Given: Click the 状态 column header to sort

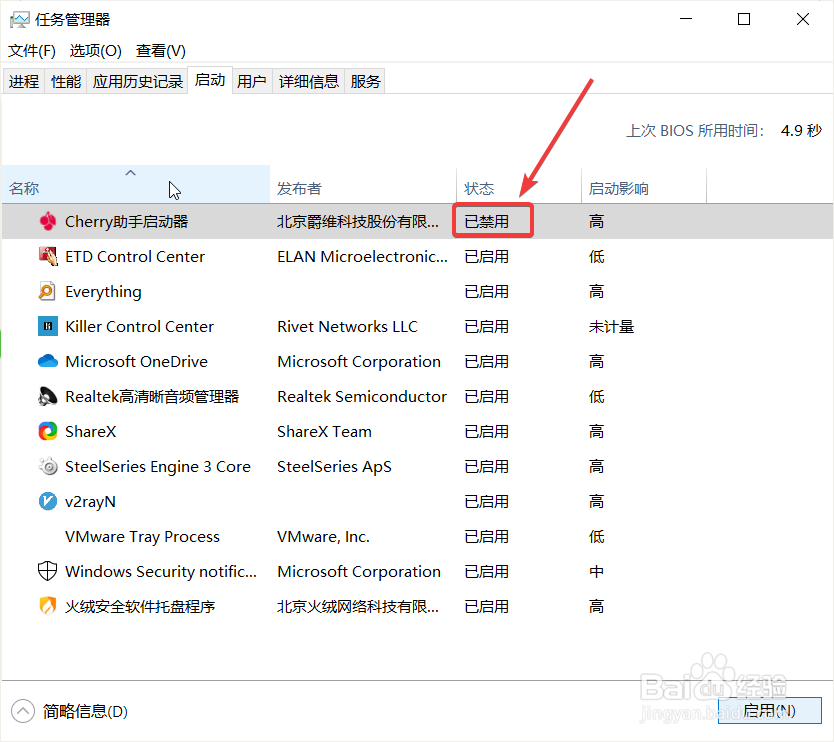Looking at the screenshot, I should click(480, 187).
